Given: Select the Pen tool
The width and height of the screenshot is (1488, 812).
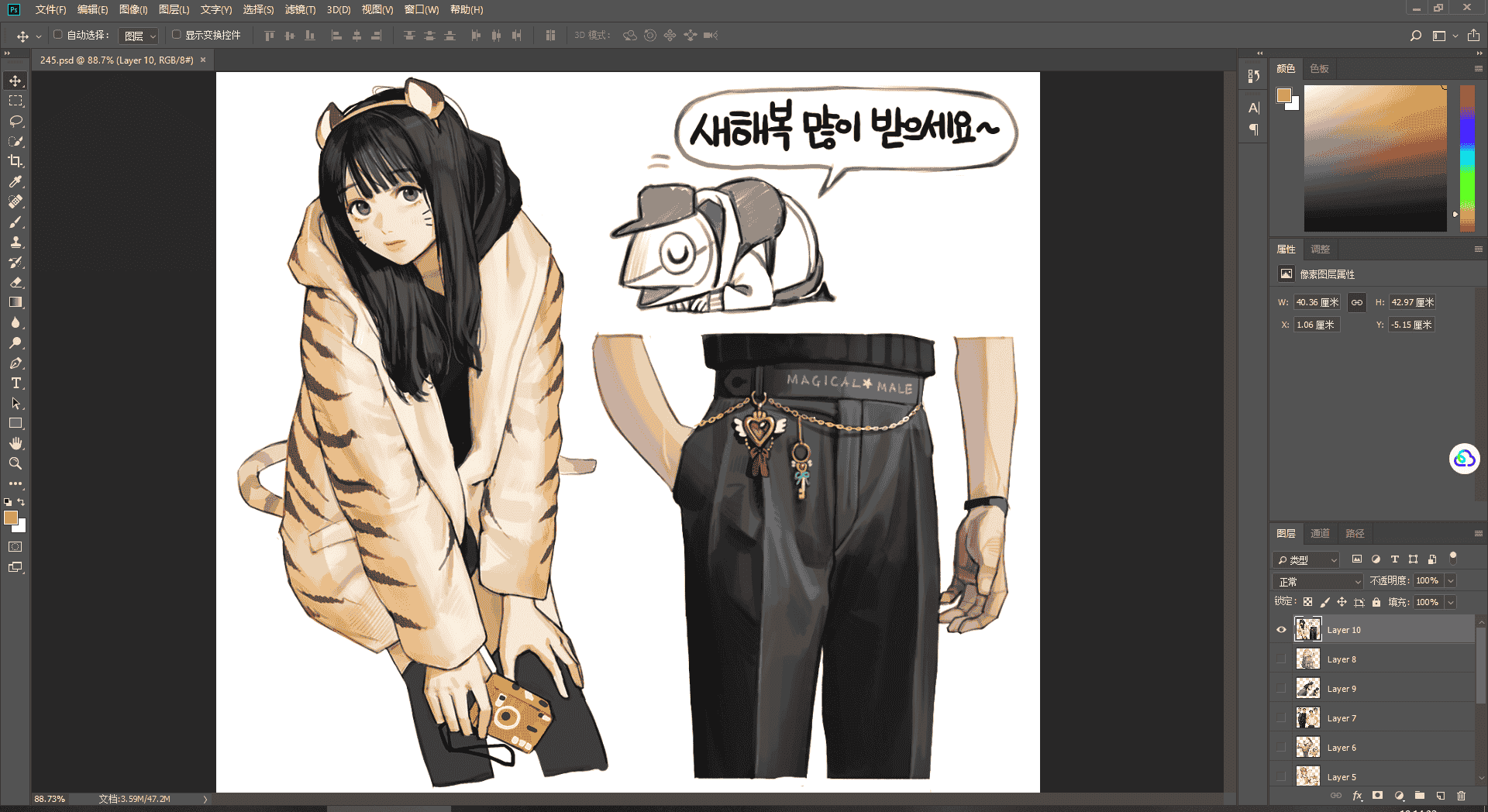Looking at the screenshot, I should pos(15,363).
